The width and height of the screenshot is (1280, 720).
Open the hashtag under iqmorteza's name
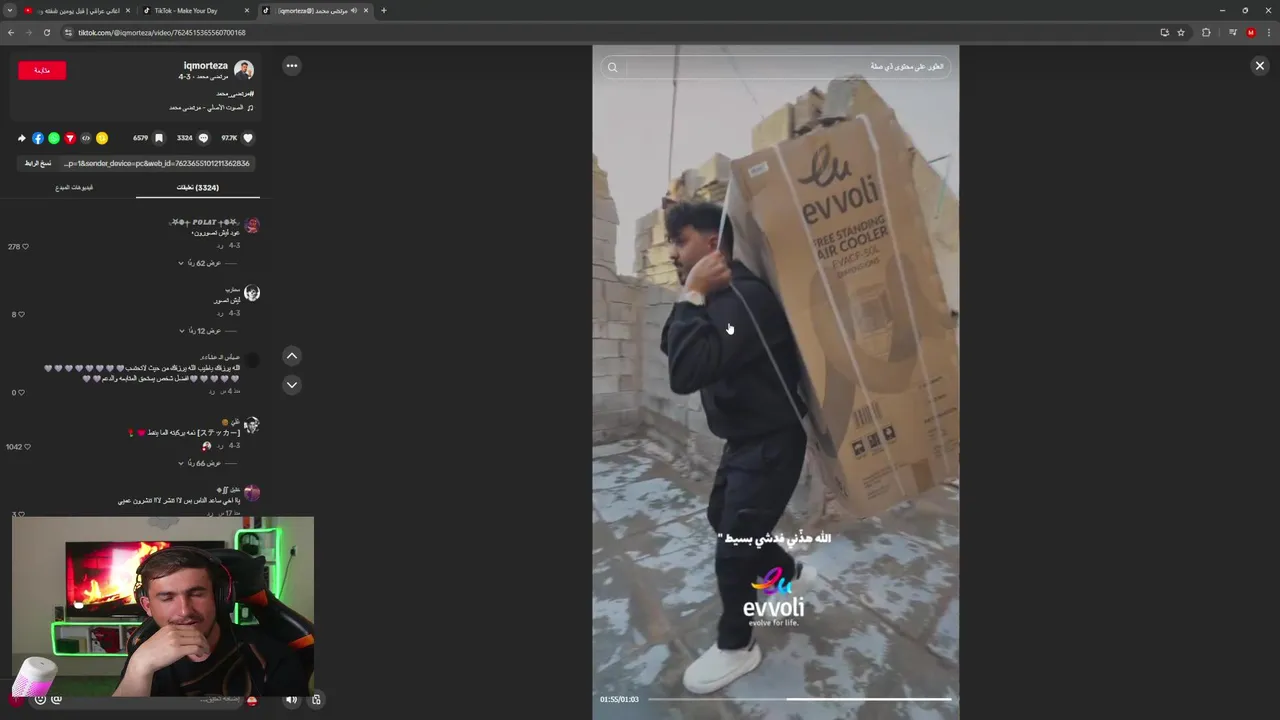pos(235,93)
